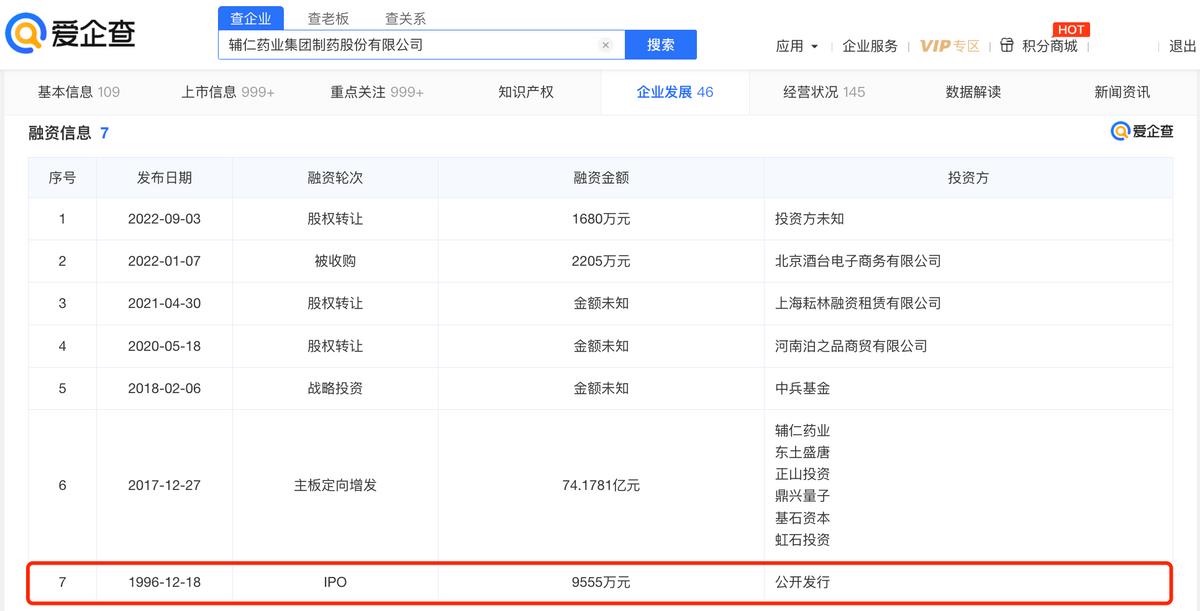
Task: Click the 搜索 button
Action: tap(661, 45)
